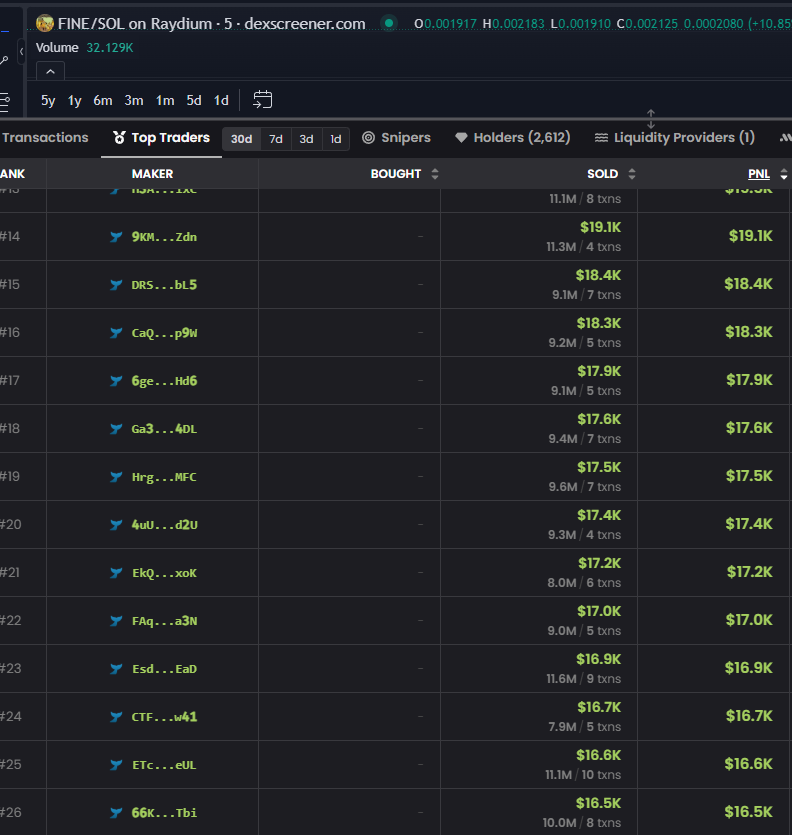
Task: Click the PNL column header label
Action: (758, 174)
